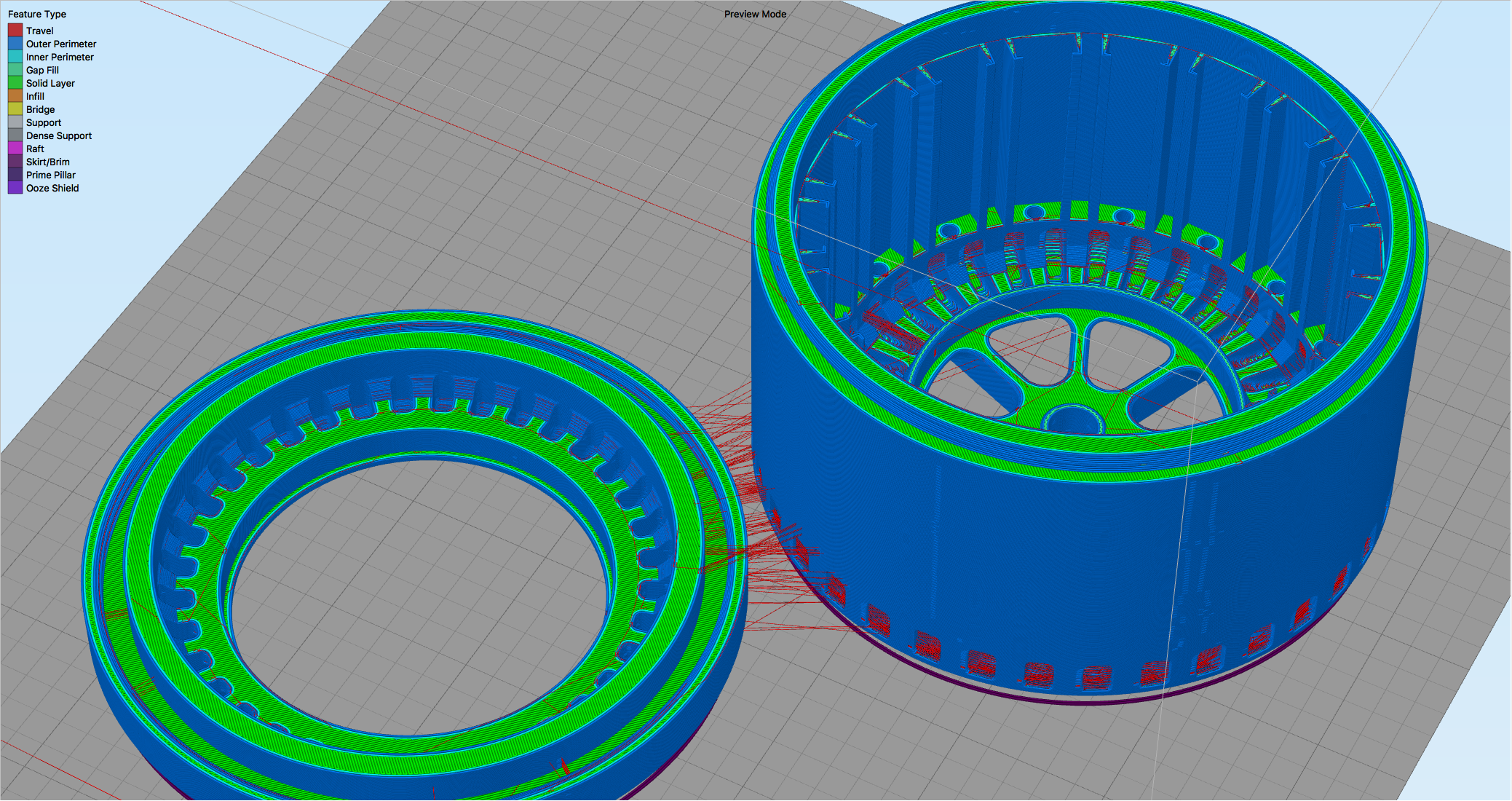Select the purple Ooze Shield swatch
Viewport: 1512px width, 801px height.
click(15, 188)
